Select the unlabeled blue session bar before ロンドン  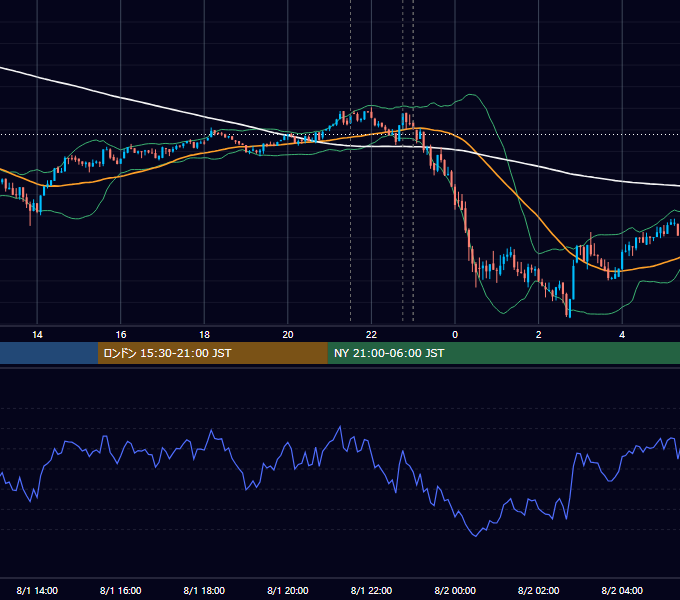point(49,353)
